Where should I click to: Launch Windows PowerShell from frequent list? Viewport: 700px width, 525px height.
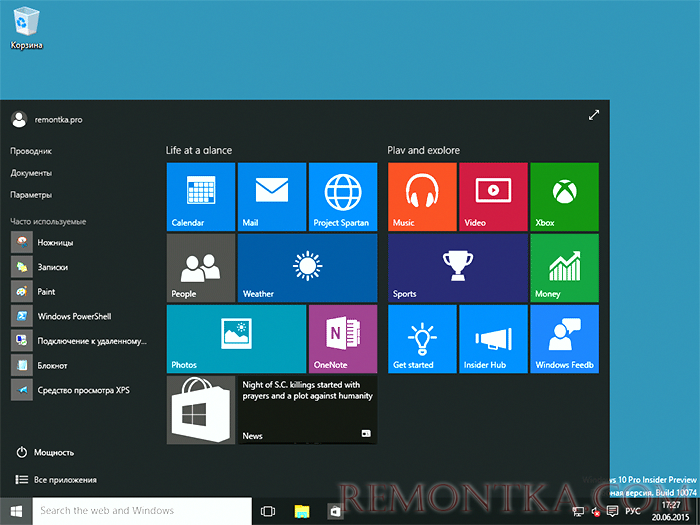point(80,316)
